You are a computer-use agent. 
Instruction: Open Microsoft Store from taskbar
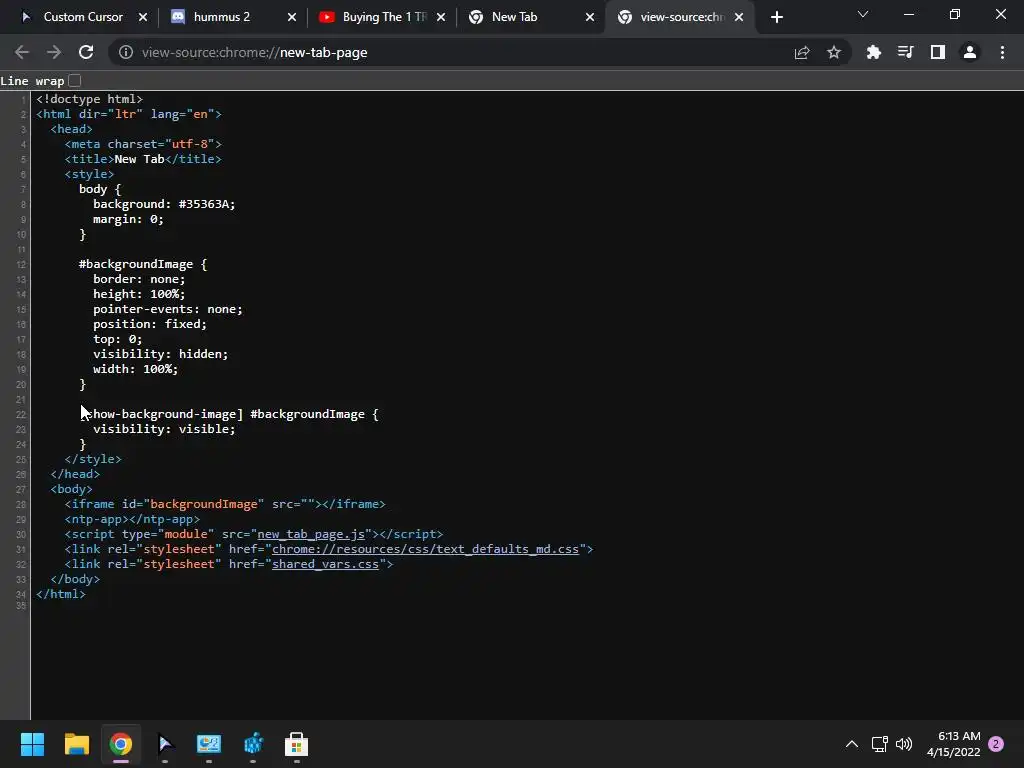[296, 744]
